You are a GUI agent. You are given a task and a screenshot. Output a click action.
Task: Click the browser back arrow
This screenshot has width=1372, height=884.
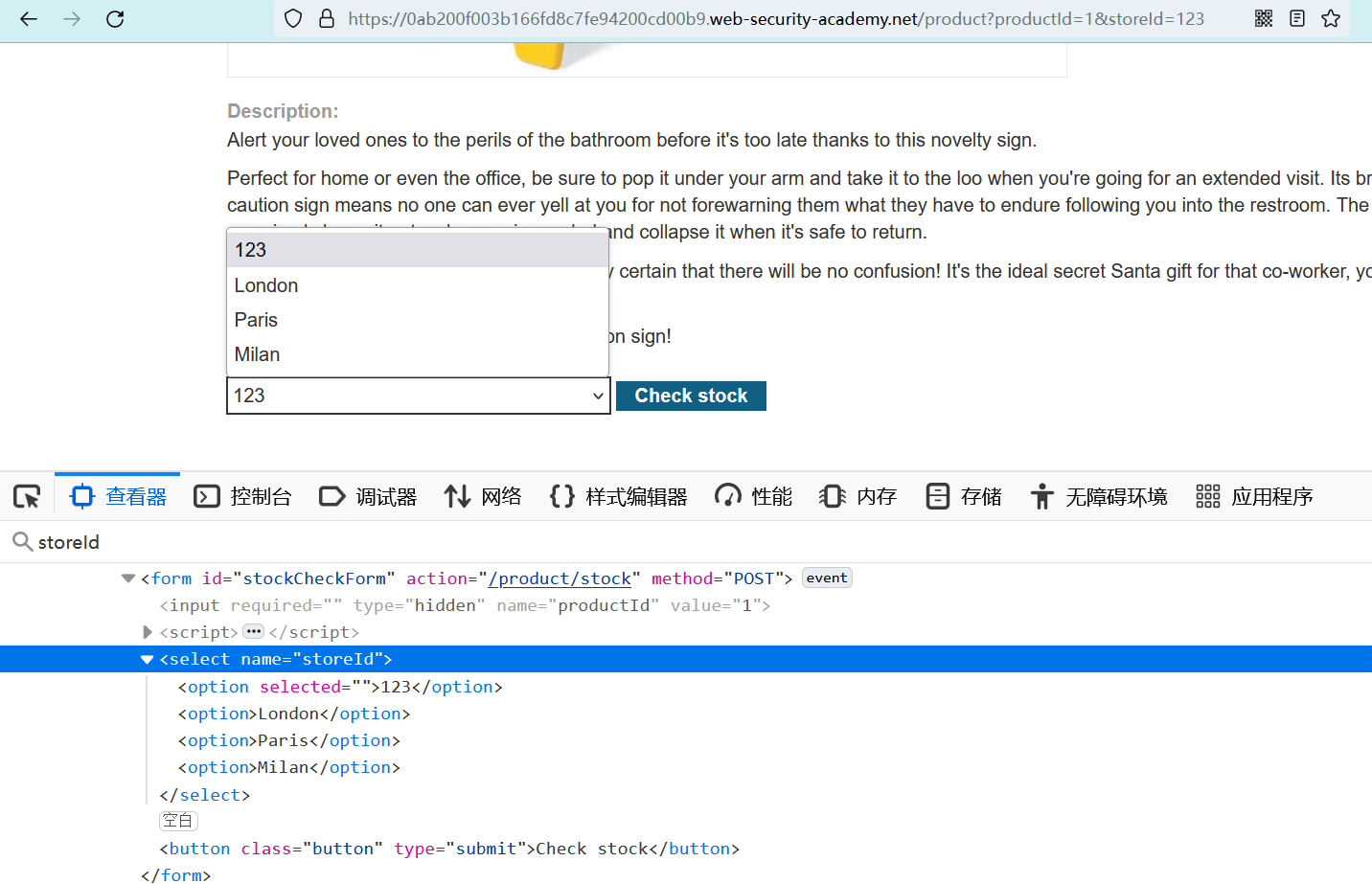pyautogui.click(x=29, y=19)
